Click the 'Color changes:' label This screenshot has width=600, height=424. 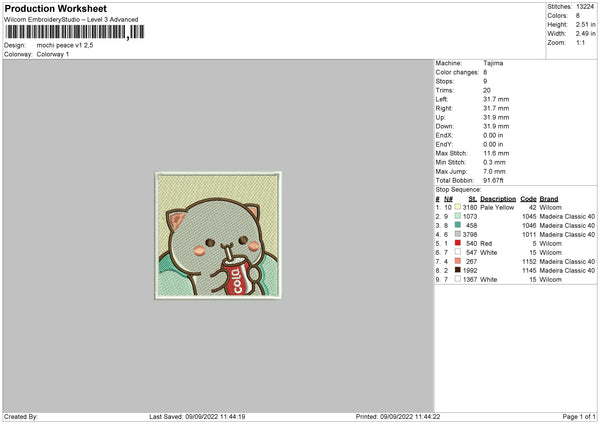click(457, 72)
